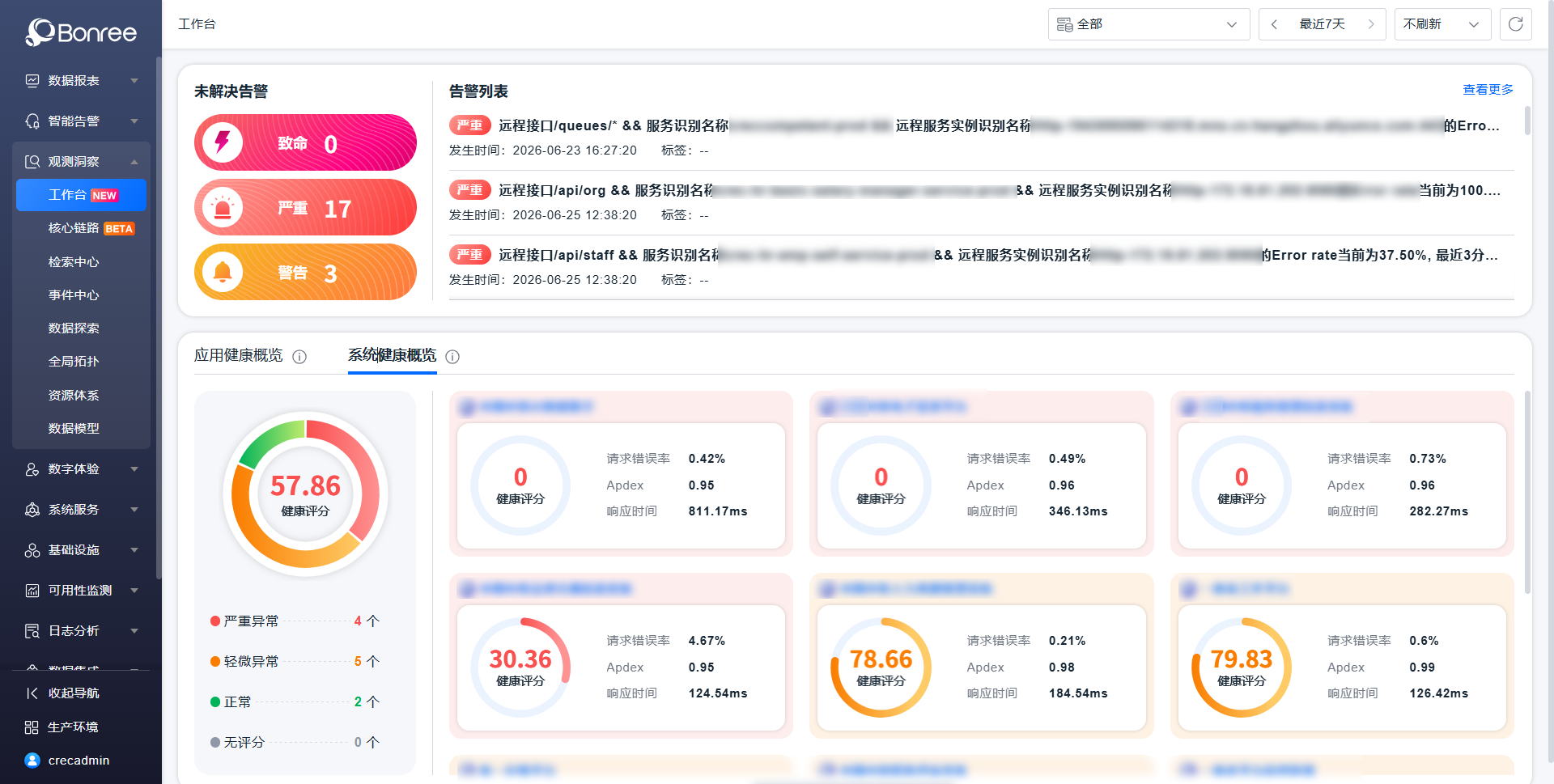Expand the 系统服务 menu arrow
Viewport: 1554px width, 784px height.
(134, 510)
